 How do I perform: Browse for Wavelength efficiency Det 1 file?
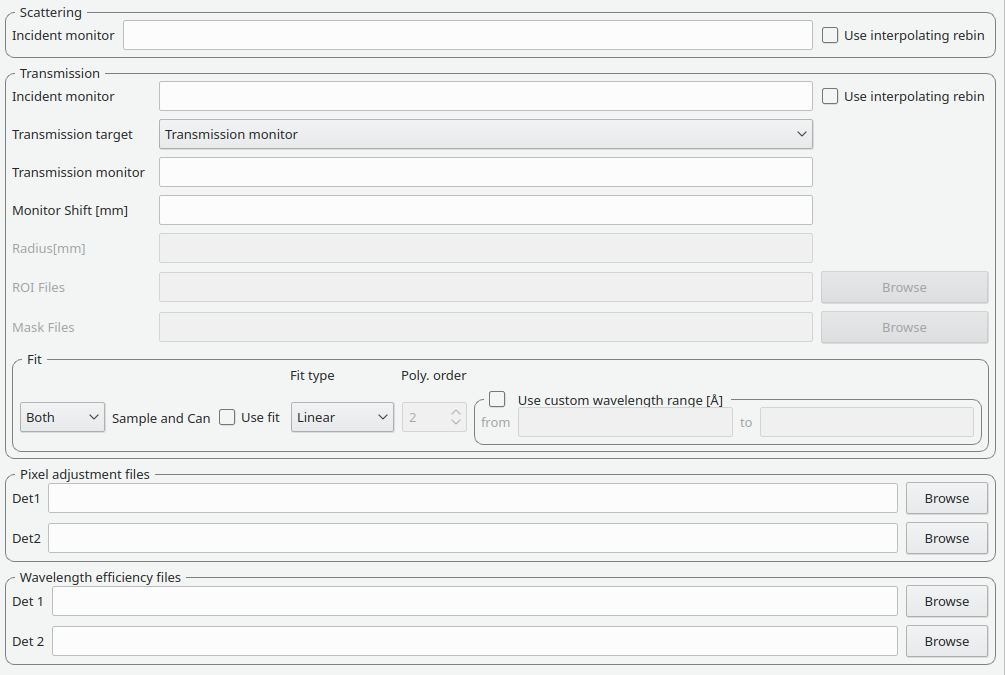pyautogui.click(x=946, y=601)
